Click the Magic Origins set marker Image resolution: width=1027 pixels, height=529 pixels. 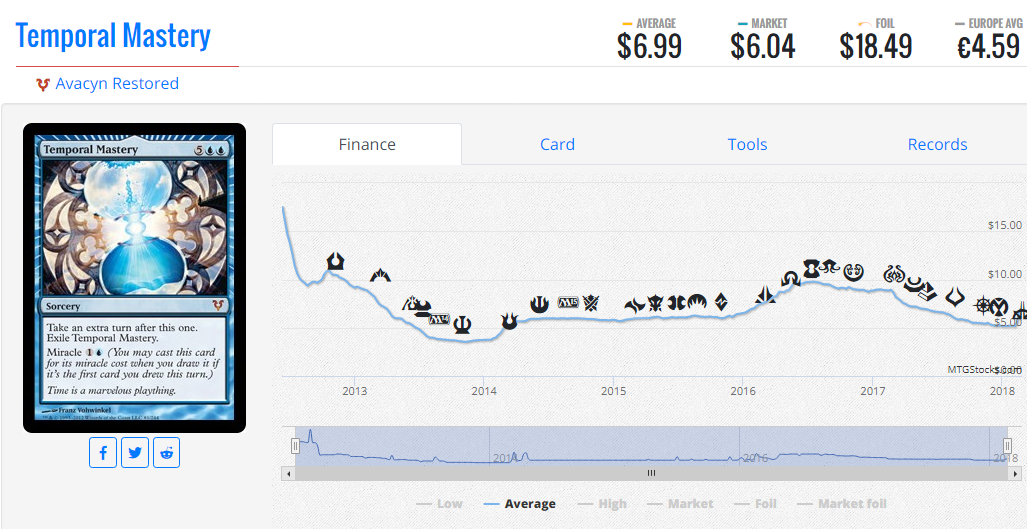pyautogui.click(x=697, y=302)
